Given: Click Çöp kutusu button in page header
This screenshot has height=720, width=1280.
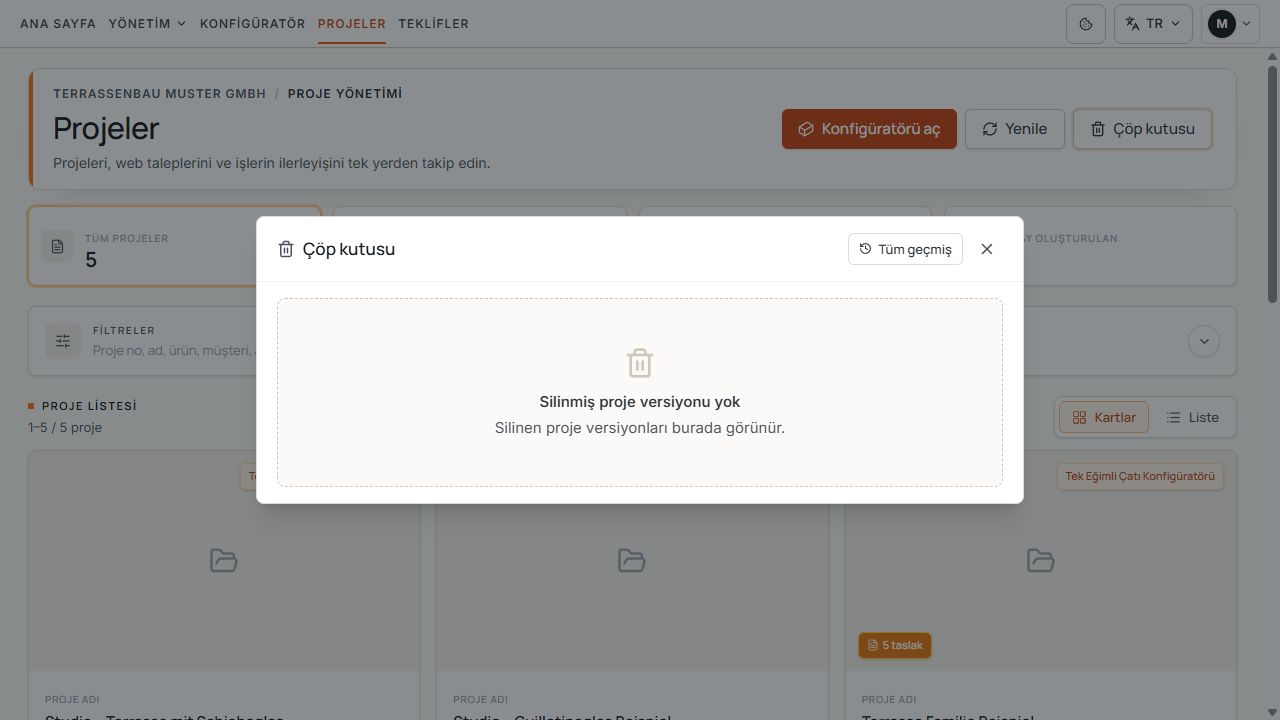Looking at the screenshot, I should (x=1142, y=129).
